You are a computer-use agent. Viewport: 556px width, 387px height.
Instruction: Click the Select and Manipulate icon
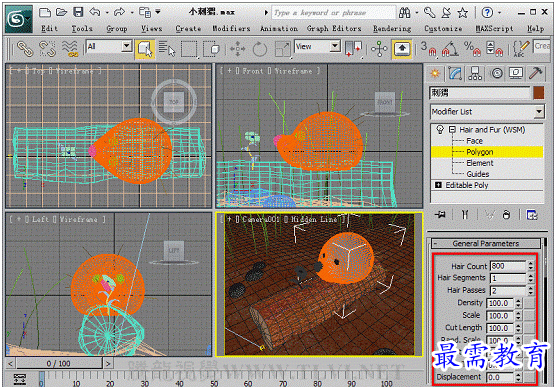(379, 49)
